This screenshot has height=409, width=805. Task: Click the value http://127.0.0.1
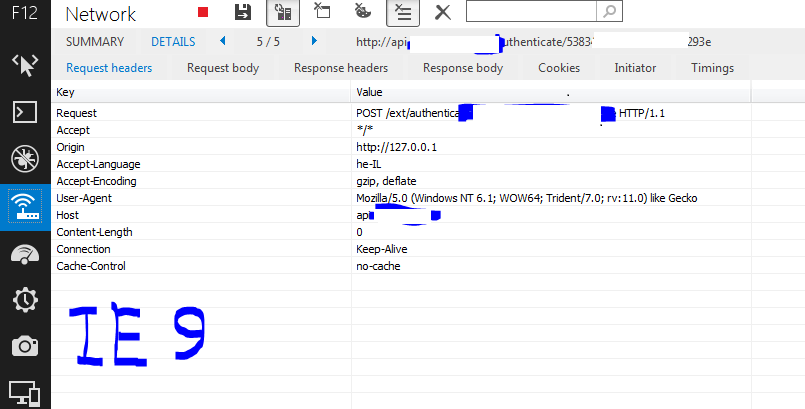tap(396, 147)
